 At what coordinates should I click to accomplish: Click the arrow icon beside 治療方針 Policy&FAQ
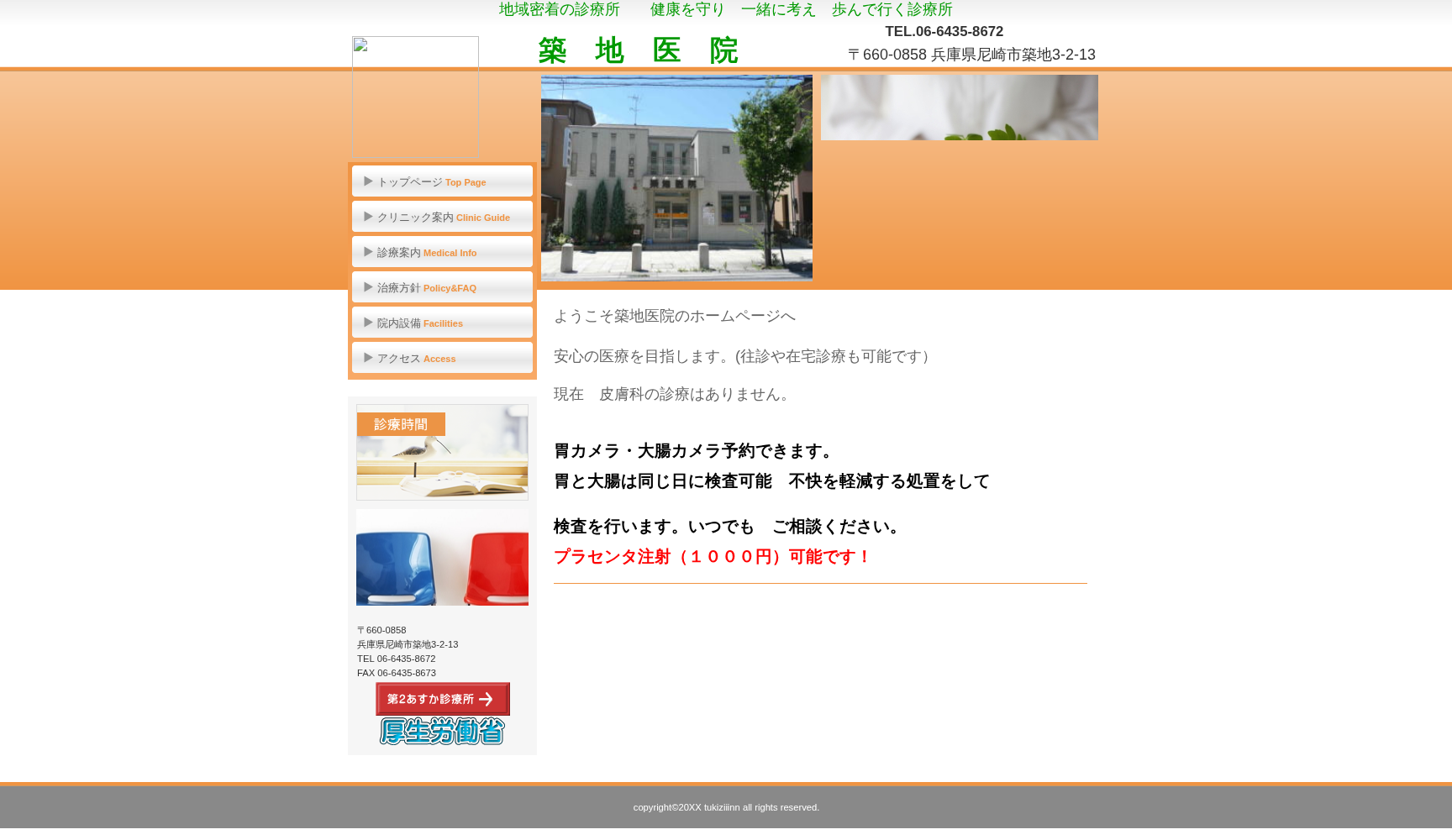tap(368, 287)
